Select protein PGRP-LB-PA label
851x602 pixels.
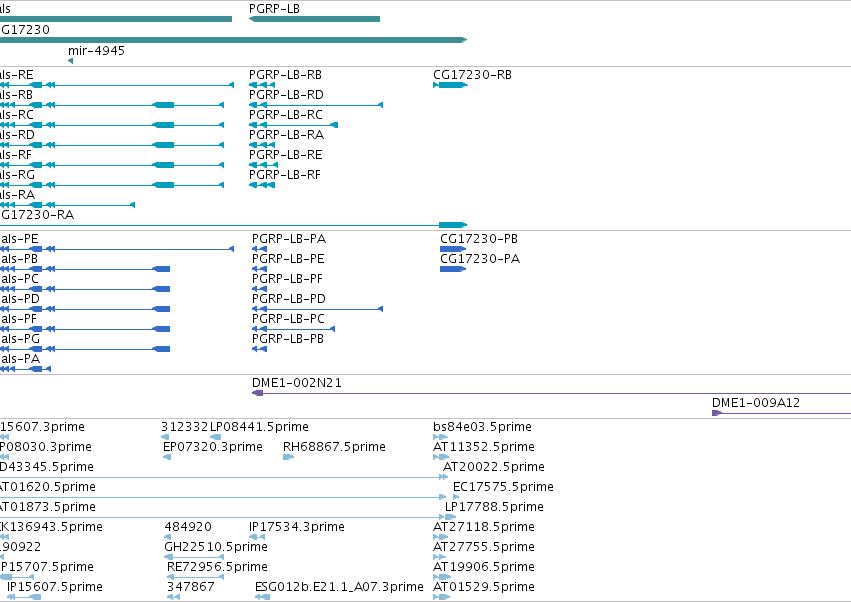pos(289,239)
